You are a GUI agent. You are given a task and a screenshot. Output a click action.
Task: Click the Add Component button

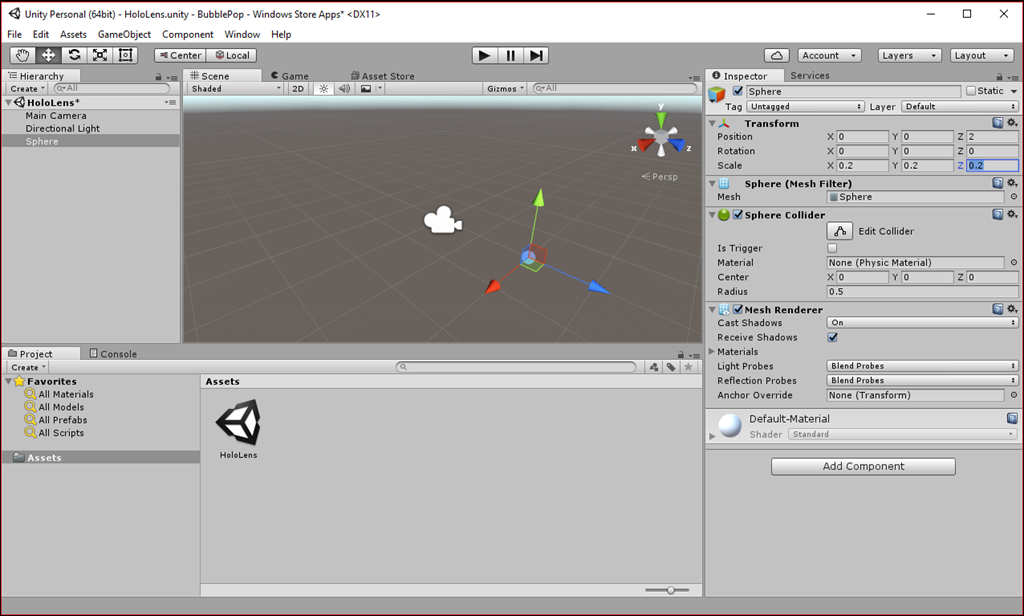click(x=863, y=466)
